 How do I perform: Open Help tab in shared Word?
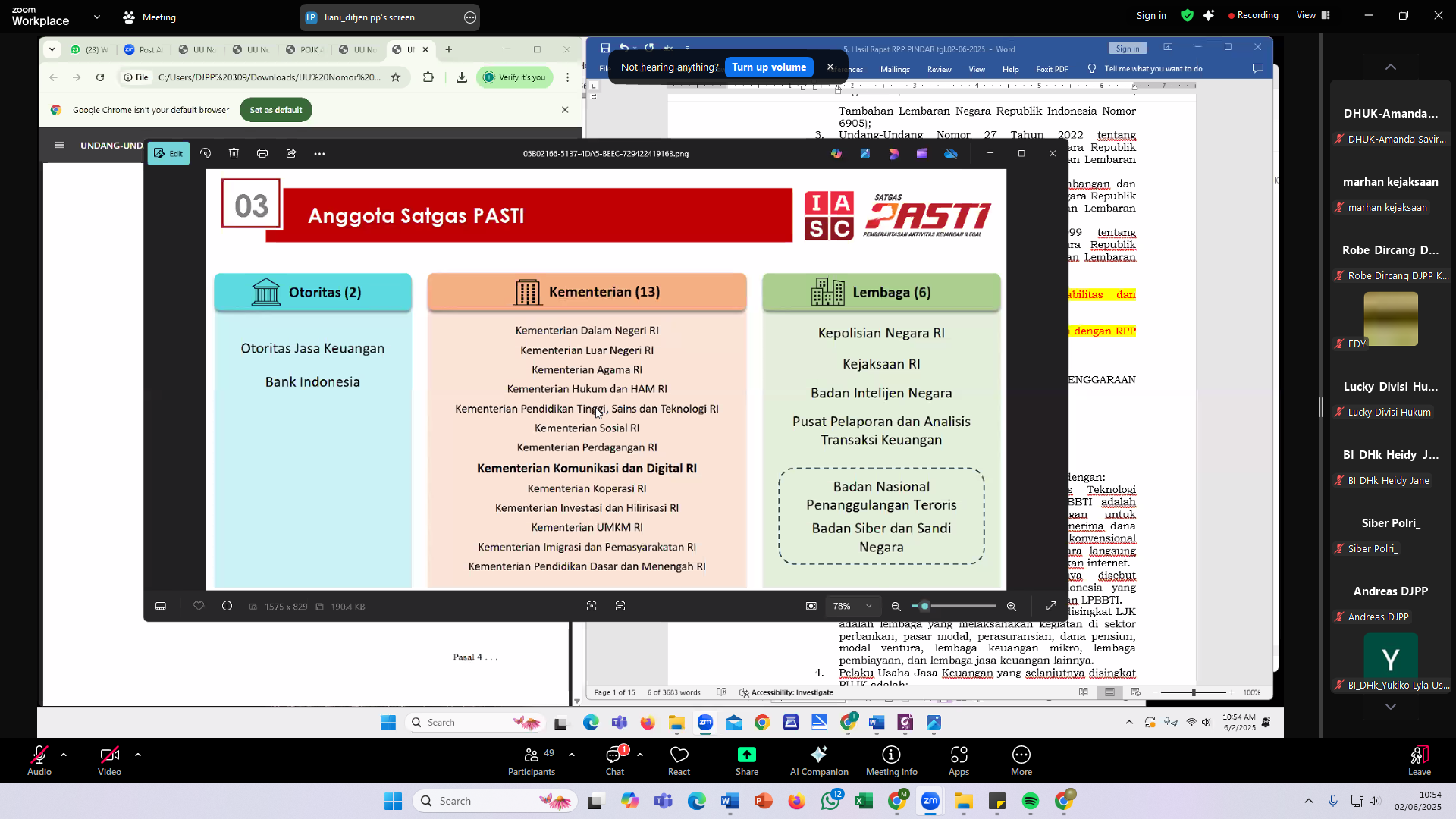pyautogui.click(x=1010, y=69)
